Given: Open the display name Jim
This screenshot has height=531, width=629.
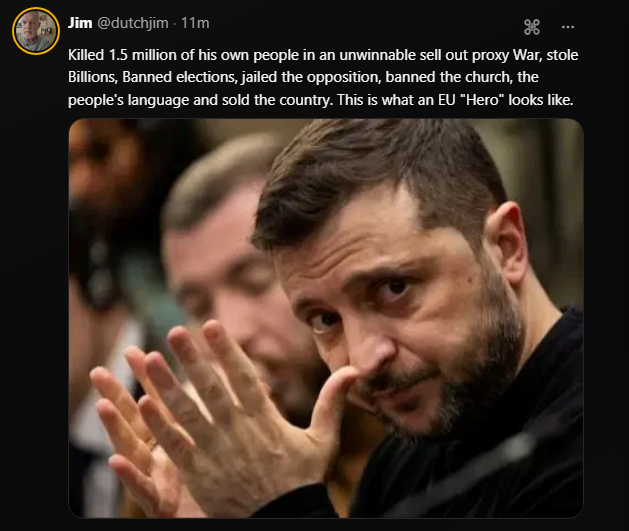Looking at the screenshot, I should [x=80, y=23].
